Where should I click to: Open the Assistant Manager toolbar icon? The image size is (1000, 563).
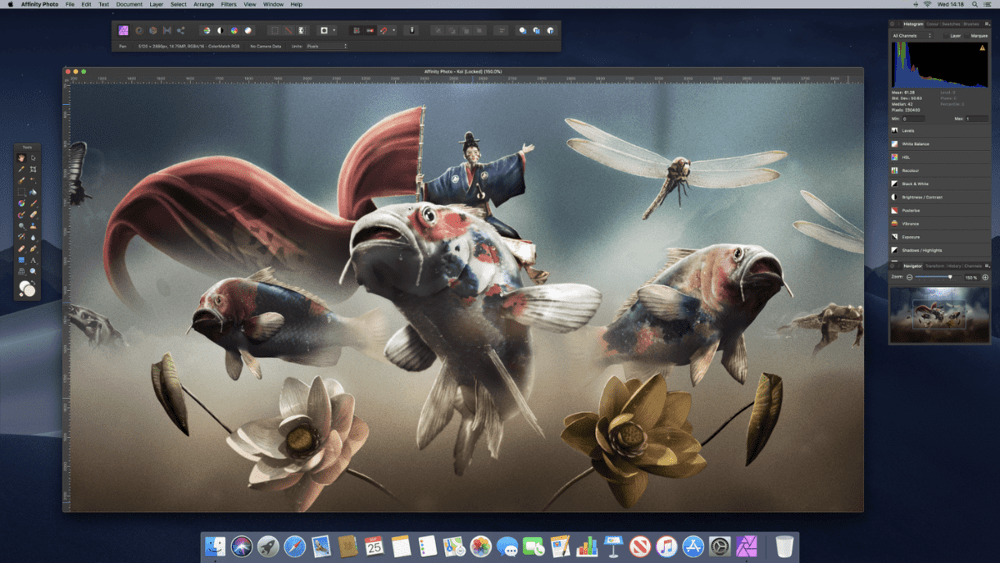(x=411, y=30)
